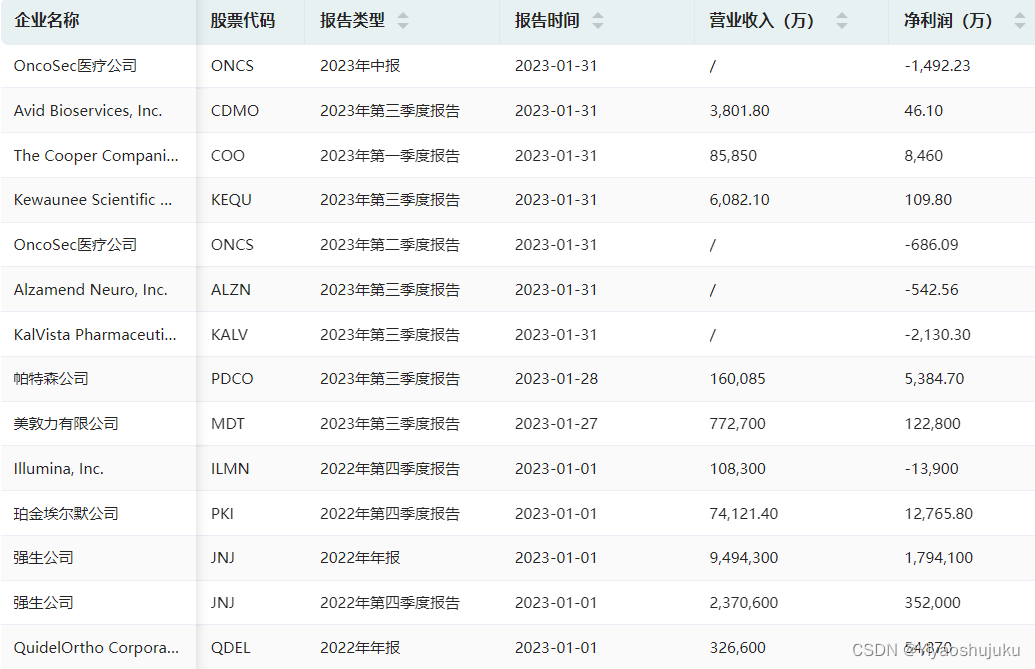Select 2023年第一季度报告 report type cell

pos(390,156)
